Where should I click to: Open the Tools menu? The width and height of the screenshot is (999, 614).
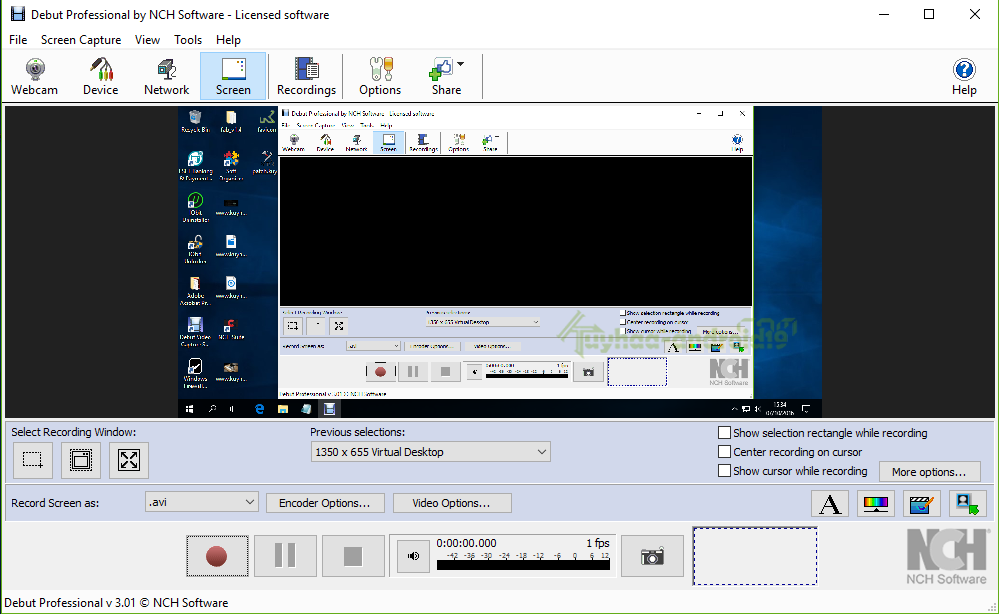188,39
